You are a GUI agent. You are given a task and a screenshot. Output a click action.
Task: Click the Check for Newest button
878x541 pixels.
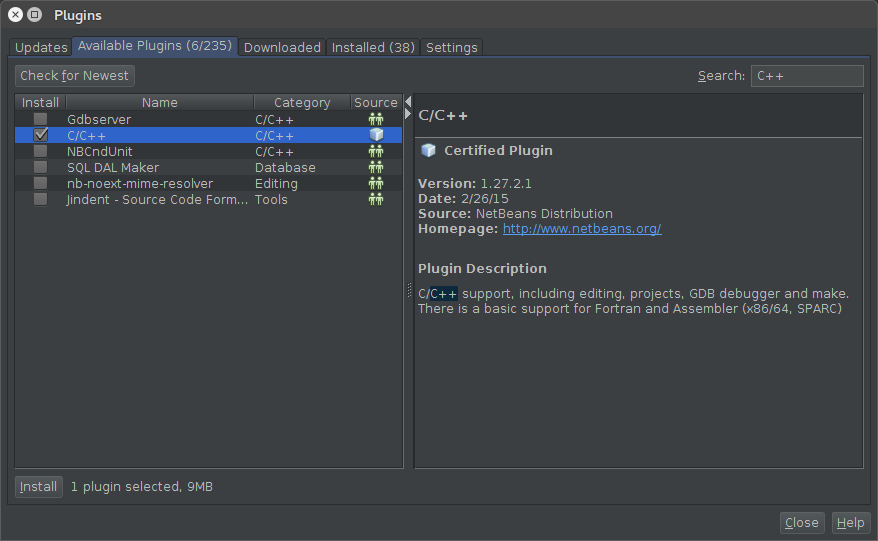(74, 76)
